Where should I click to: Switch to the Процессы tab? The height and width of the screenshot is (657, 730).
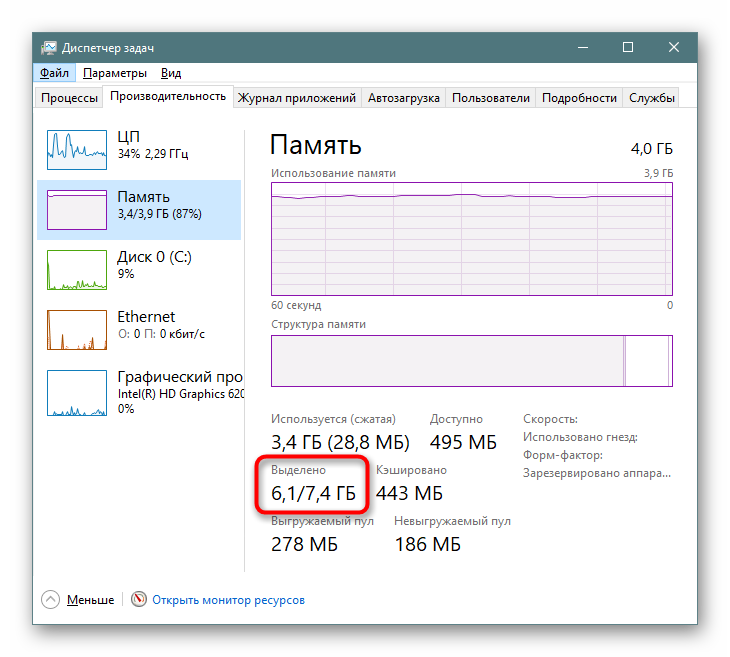point(69,98)
